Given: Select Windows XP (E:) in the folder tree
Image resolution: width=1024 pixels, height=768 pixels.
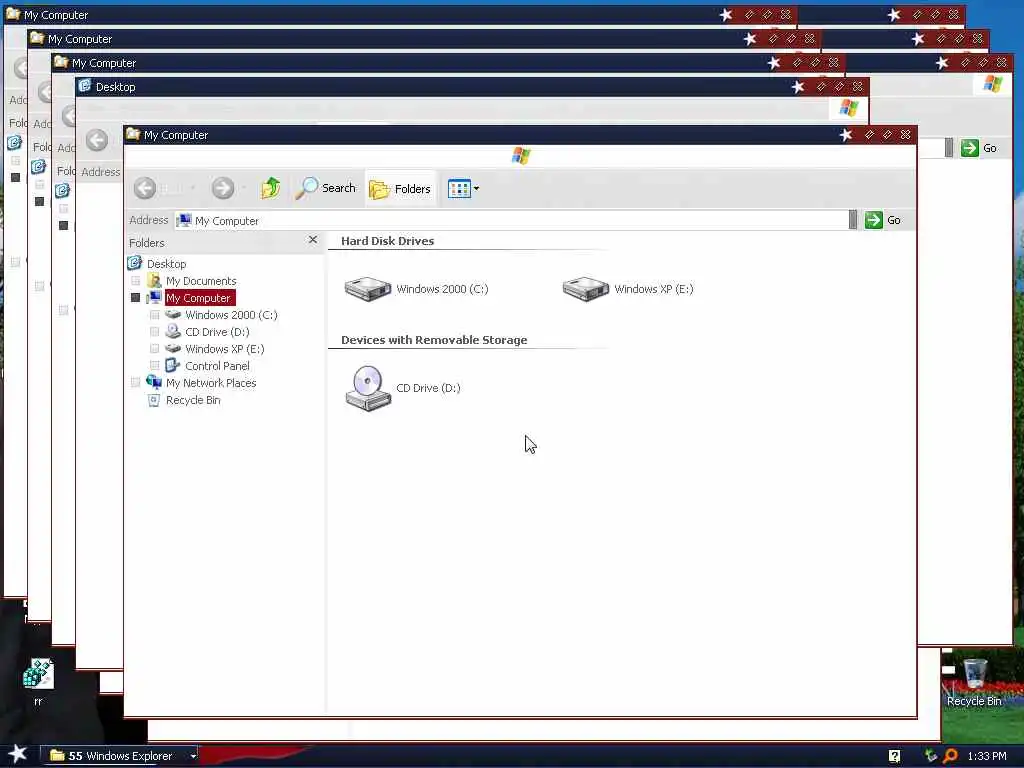Looking at the screenshot, I should point(225,349).
